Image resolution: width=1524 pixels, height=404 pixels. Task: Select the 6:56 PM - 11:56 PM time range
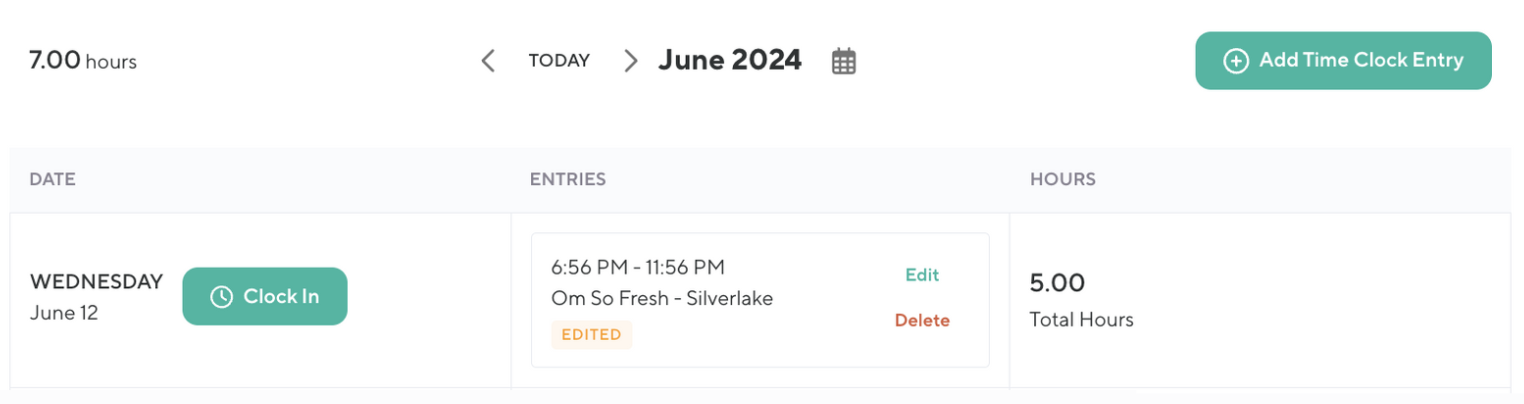638,267
